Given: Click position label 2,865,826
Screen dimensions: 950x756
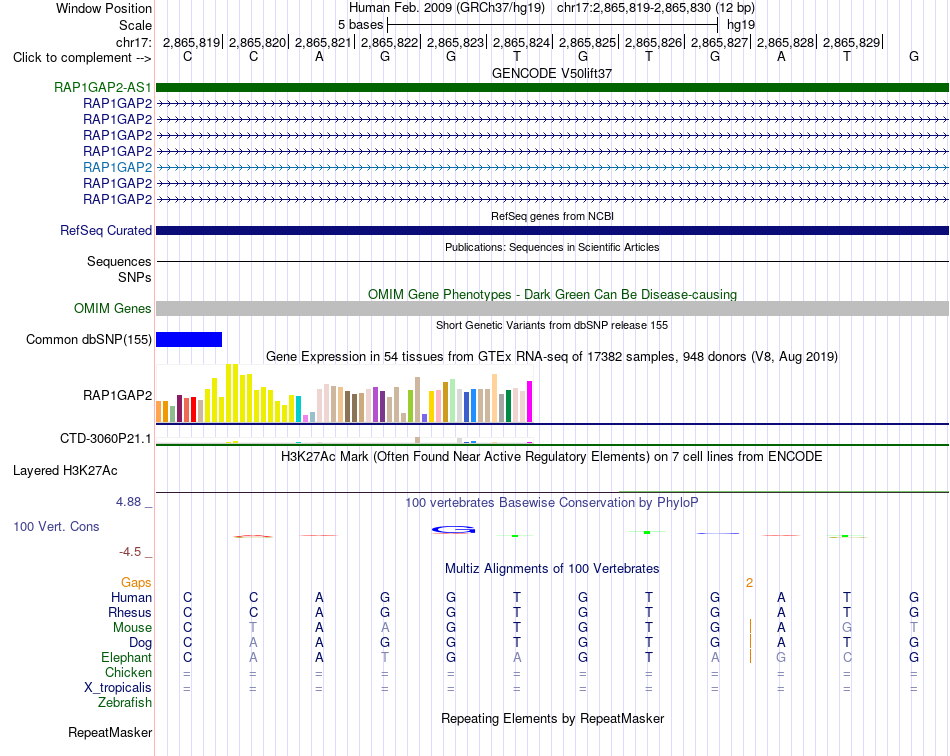Looking at the screenshot, I should pyautogui.click(x=653, y=43).
